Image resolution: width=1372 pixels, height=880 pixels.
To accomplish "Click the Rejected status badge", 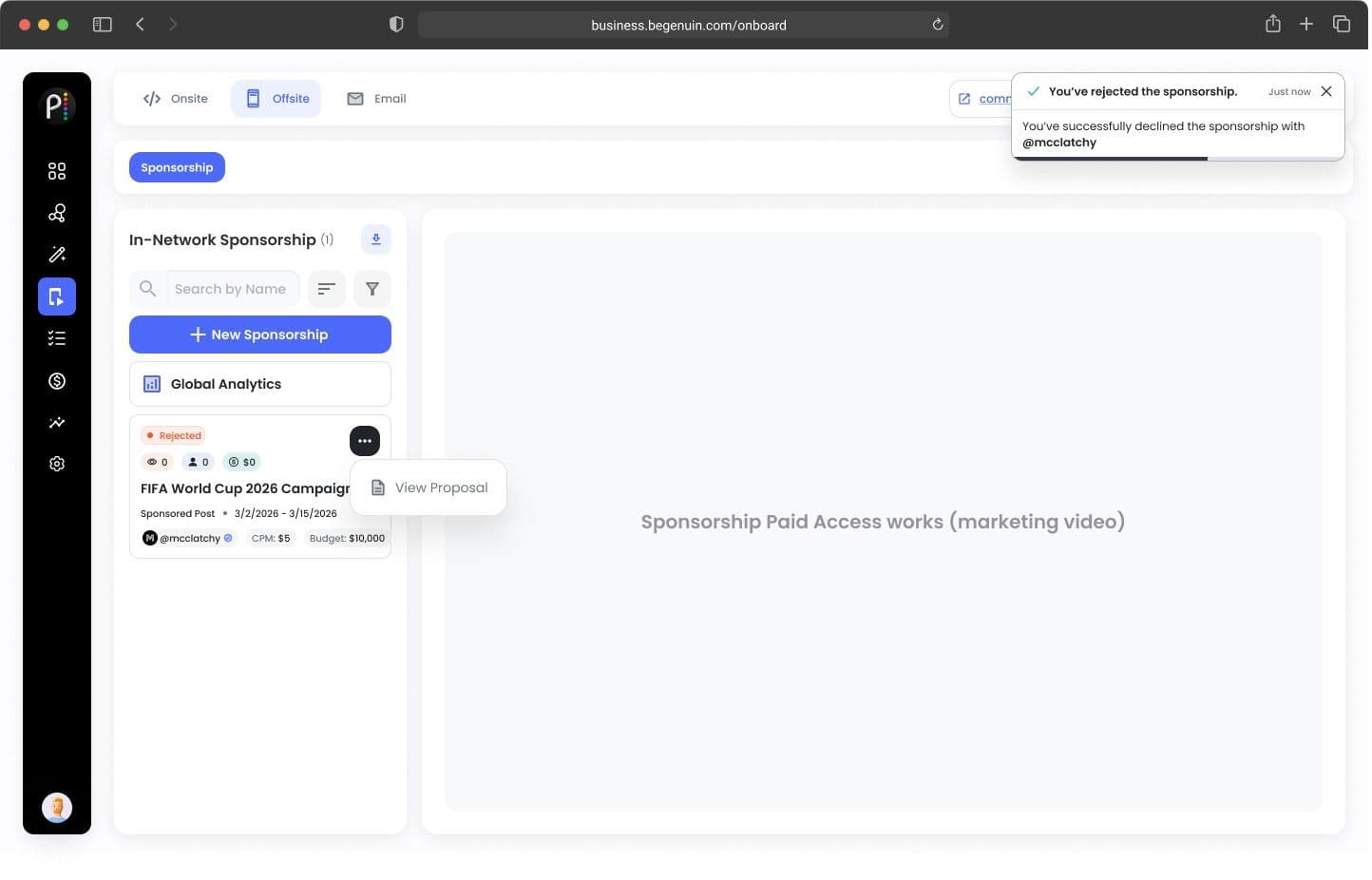I will point(173,435).
